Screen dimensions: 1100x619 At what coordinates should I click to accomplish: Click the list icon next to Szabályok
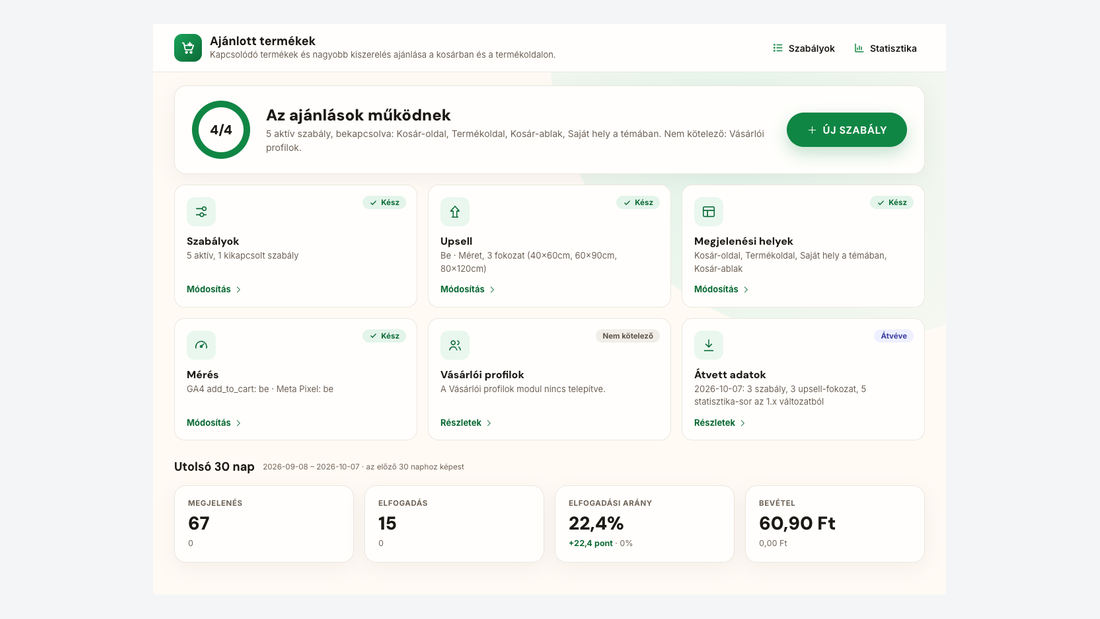click(x=777, y=48)
